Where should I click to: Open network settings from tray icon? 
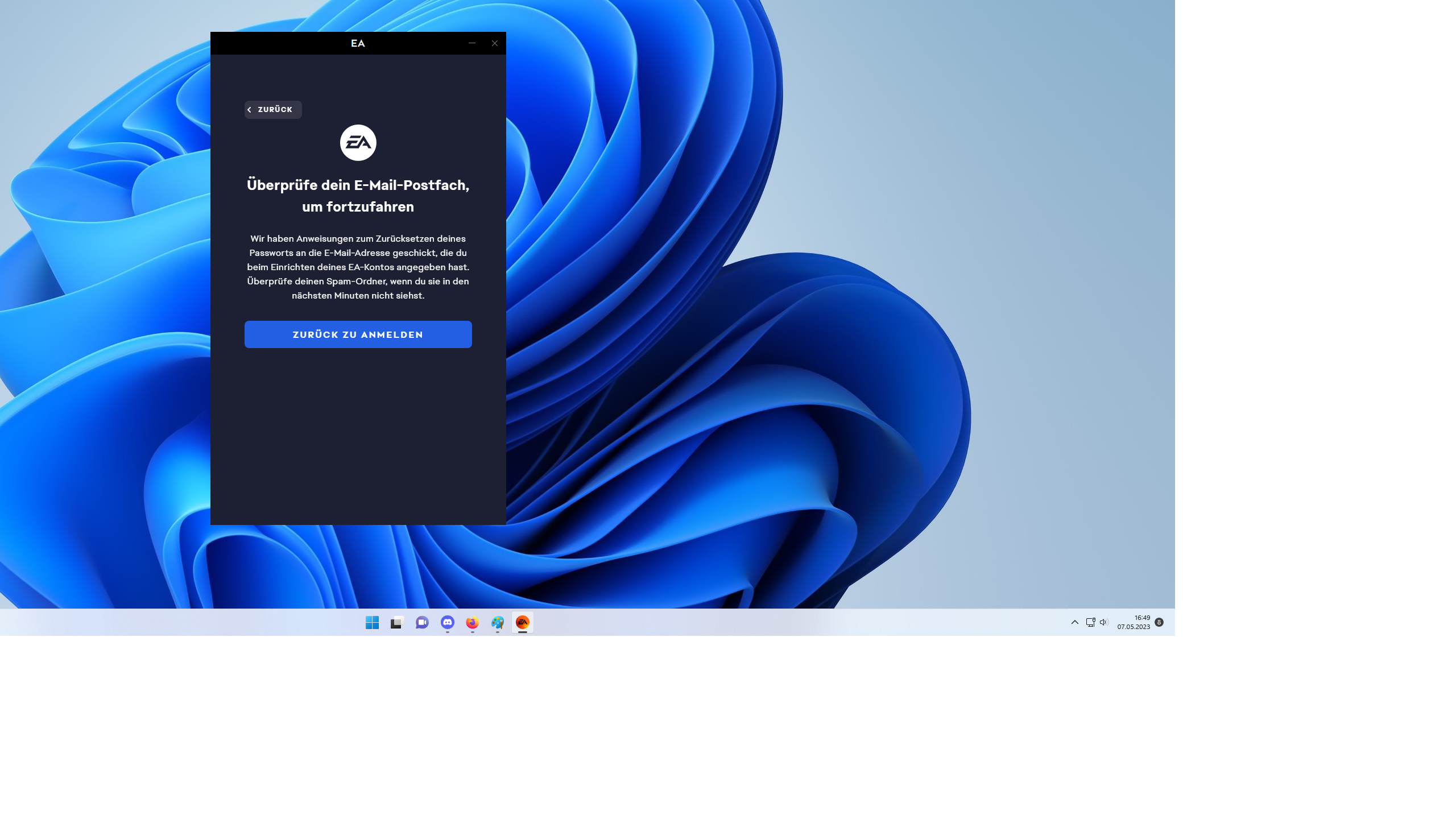click(1090, 622)
